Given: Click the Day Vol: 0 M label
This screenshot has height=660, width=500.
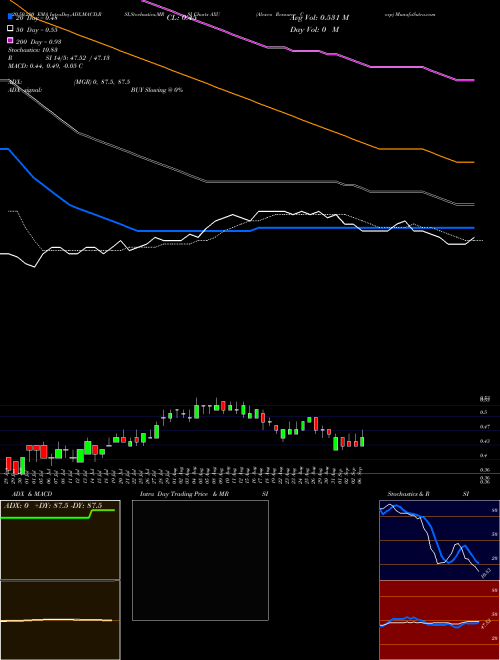Looking at the screenshot, I should [x=314, y=29].
